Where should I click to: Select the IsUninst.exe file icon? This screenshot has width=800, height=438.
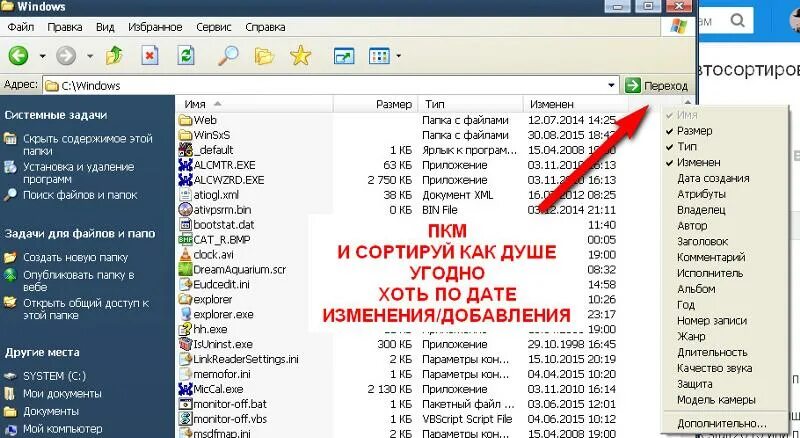185,344
